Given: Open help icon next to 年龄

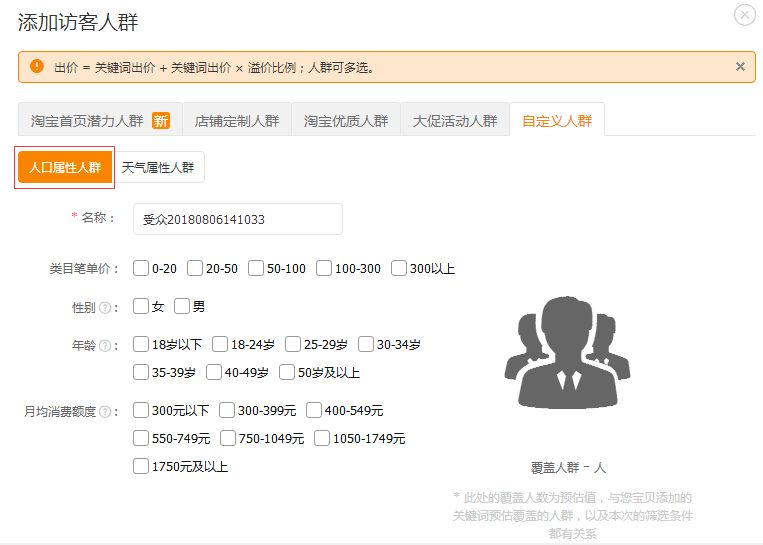Looking at the screenshot, I should (105, 345).
